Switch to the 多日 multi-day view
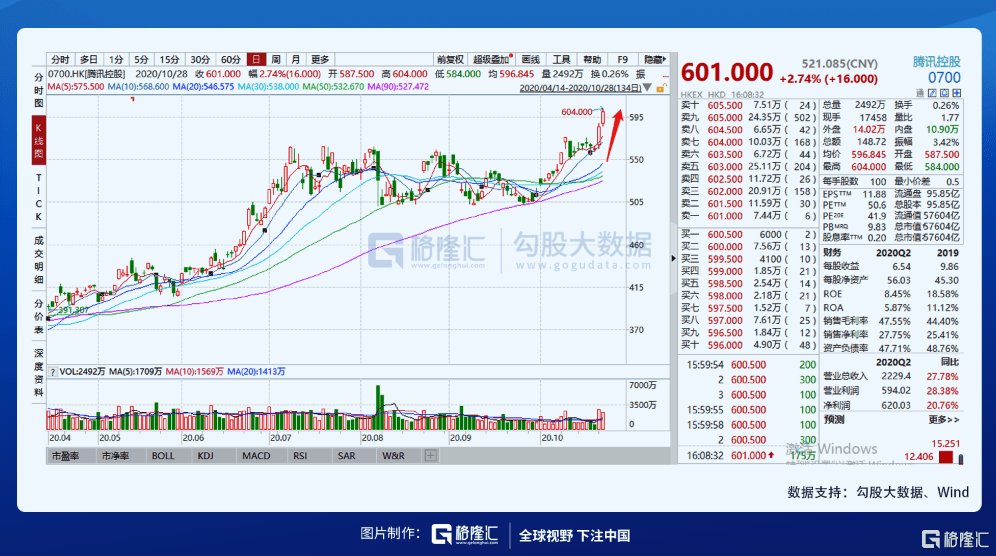The image size is (996, 556). click(88, 59)
